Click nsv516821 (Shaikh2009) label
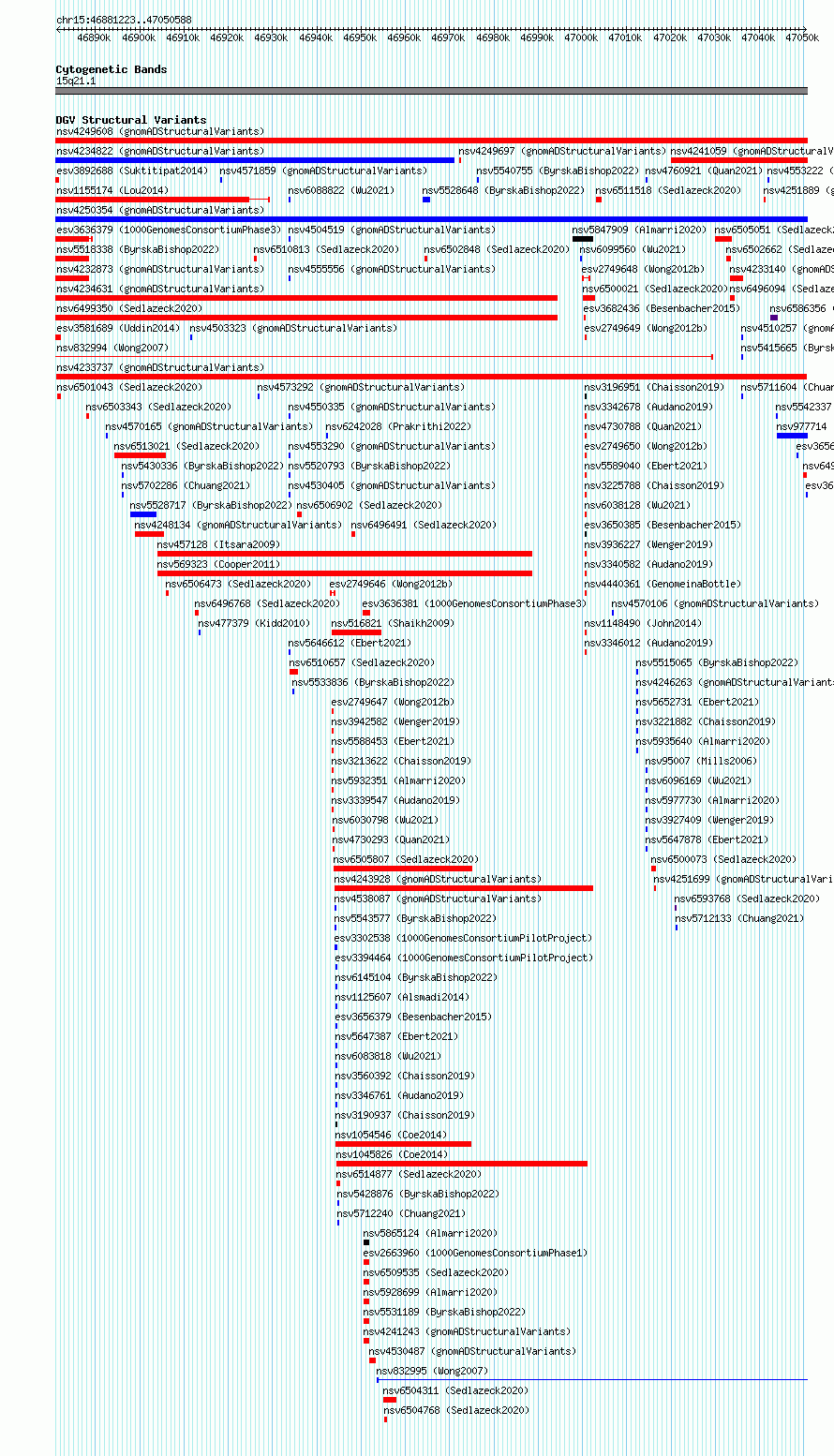Screen dimensions: 834x1456 click(393, 623)
